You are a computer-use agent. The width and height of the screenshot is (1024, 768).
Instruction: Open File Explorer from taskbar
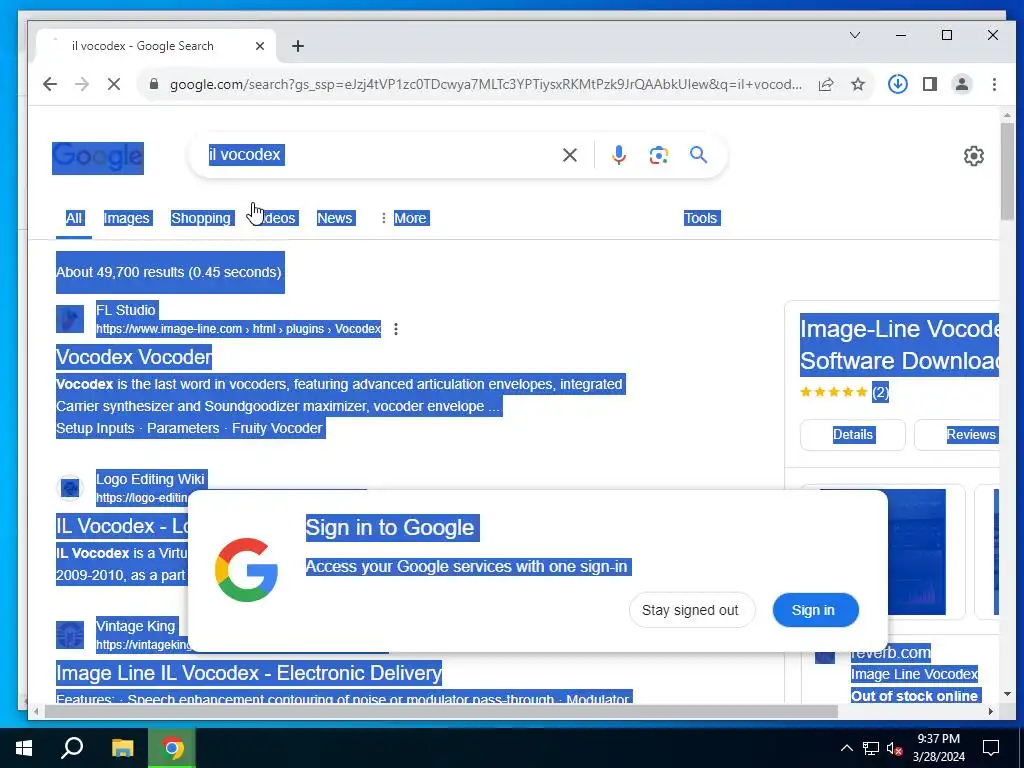click(122, 748)
